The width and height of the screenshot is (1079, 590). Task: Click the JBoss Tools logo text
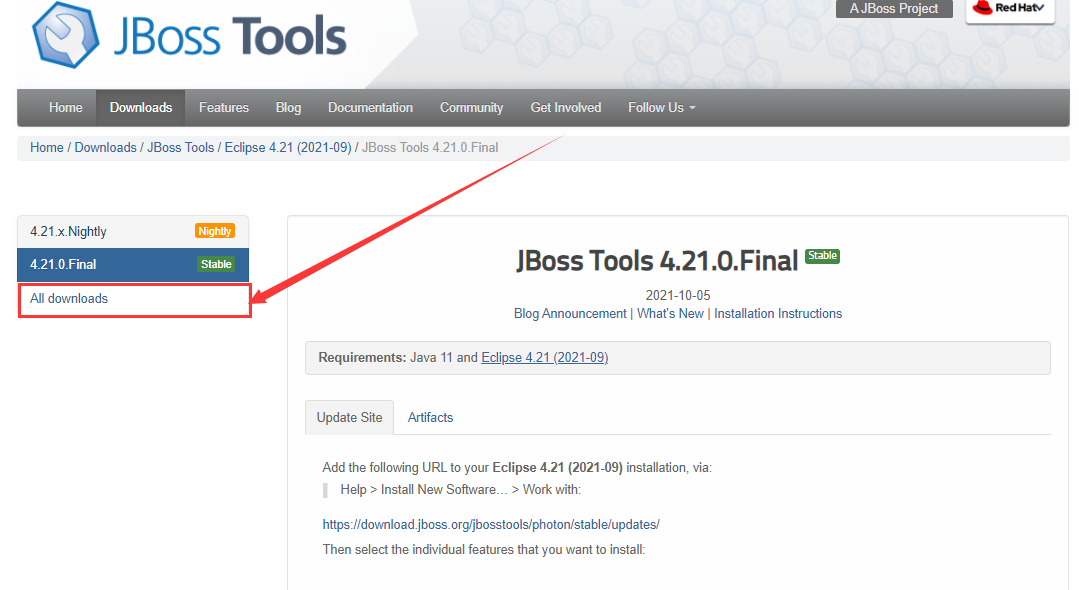click(230, 36)
